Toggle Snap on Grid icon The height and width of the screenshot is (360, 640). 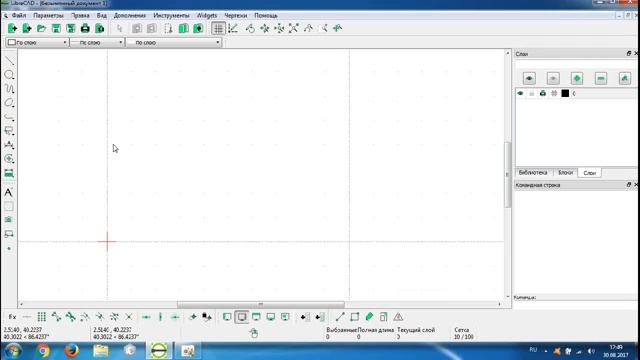(42, 317)
